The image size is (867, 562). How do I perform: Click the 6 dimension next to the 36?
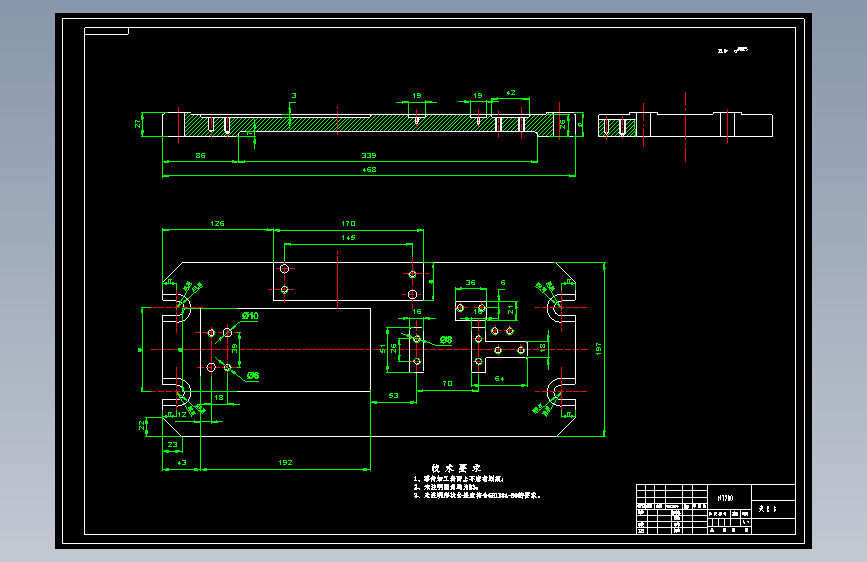503,283
